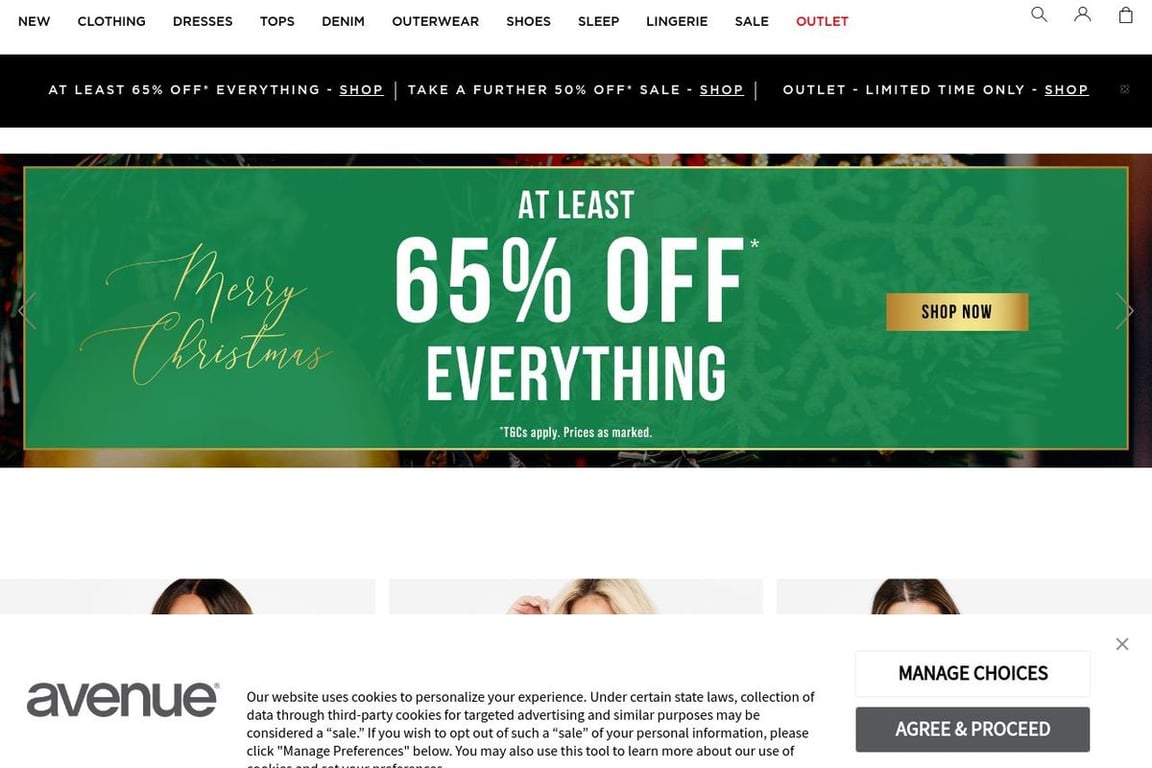Open the middle blonde model product thumbnail

[x=576, y=596]
